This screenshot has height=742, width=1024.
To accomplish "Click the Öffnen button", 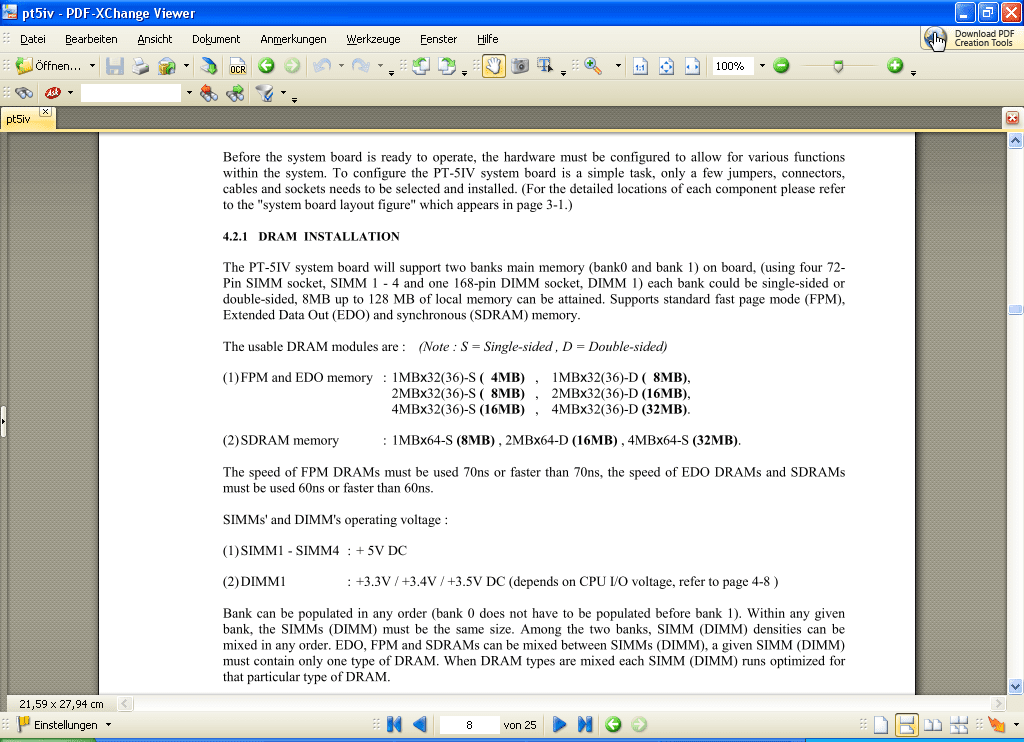I will [x=50, y=66].
